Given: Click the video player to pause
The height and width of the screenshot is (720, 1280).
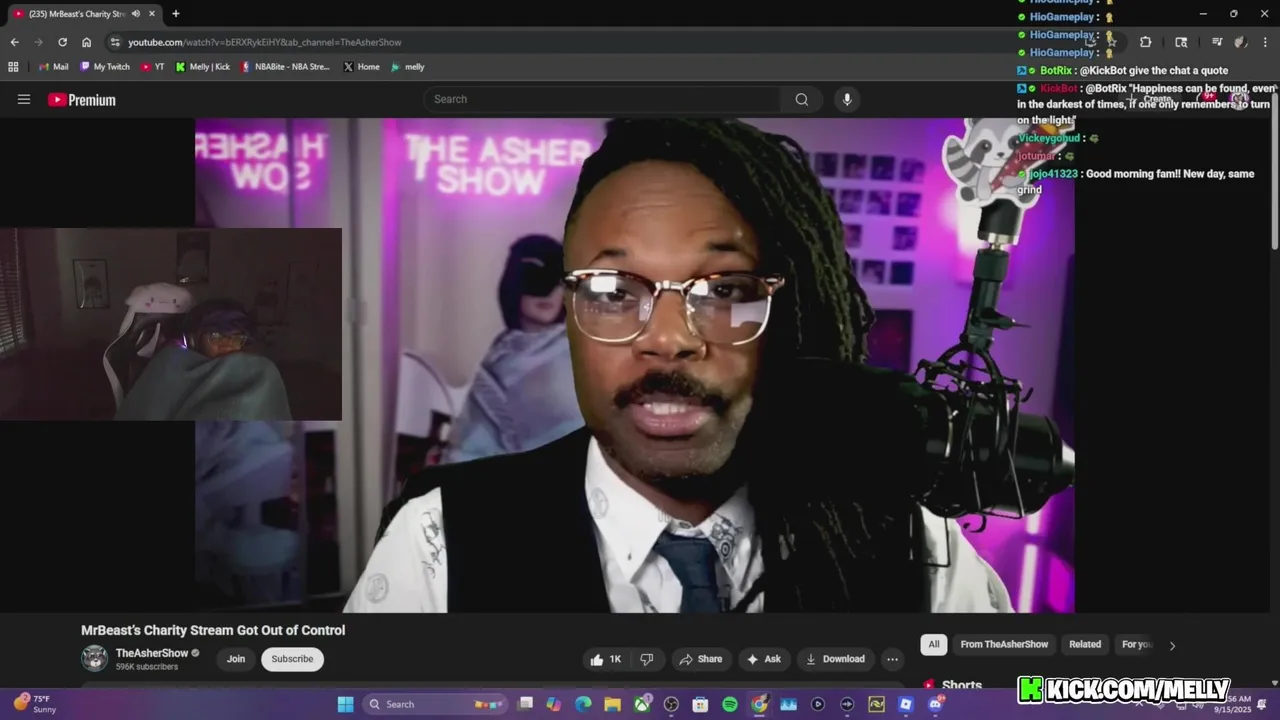Looking at the screenshot, I should pos(635,365).
